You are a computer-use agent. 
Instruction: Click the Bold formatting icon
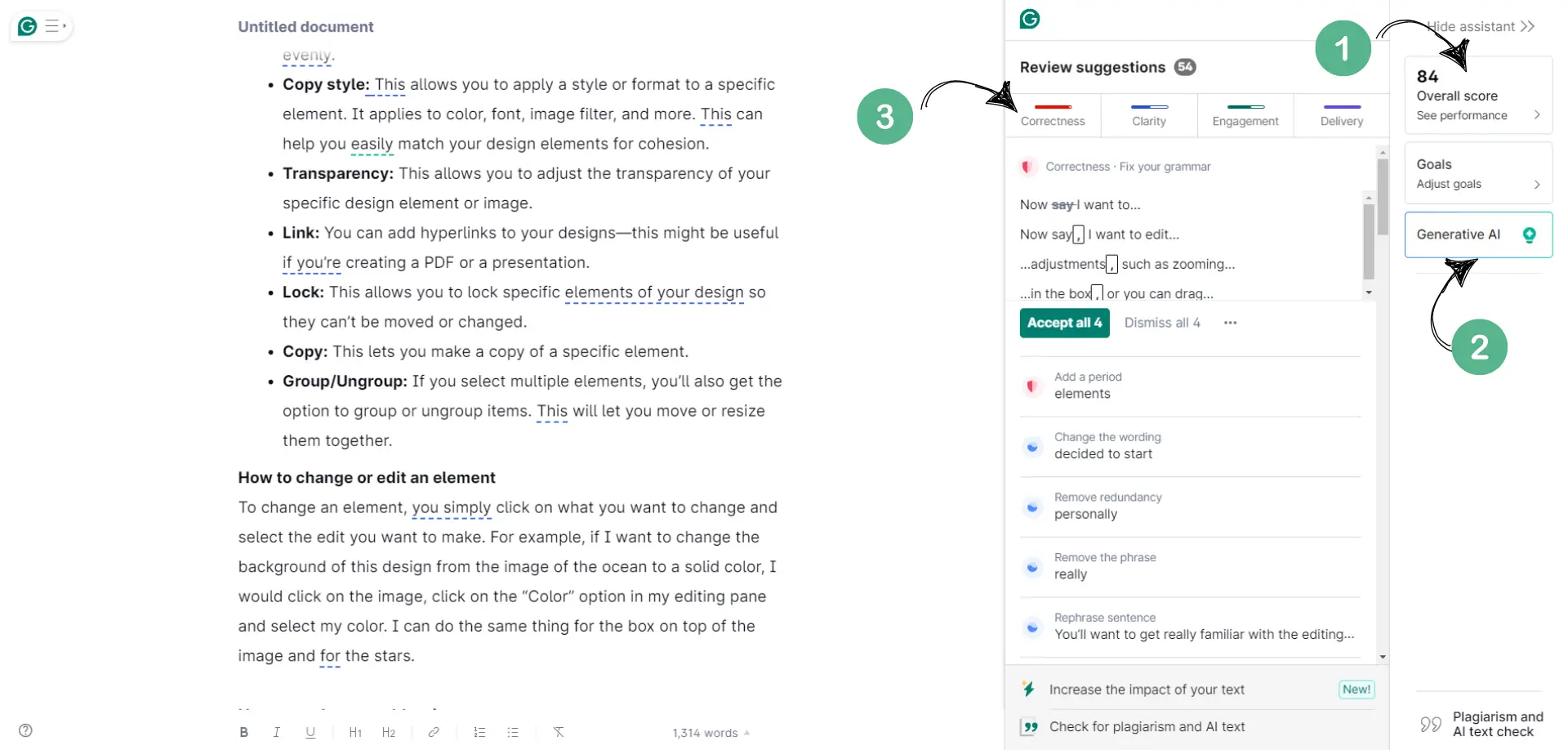coord(243,732)
